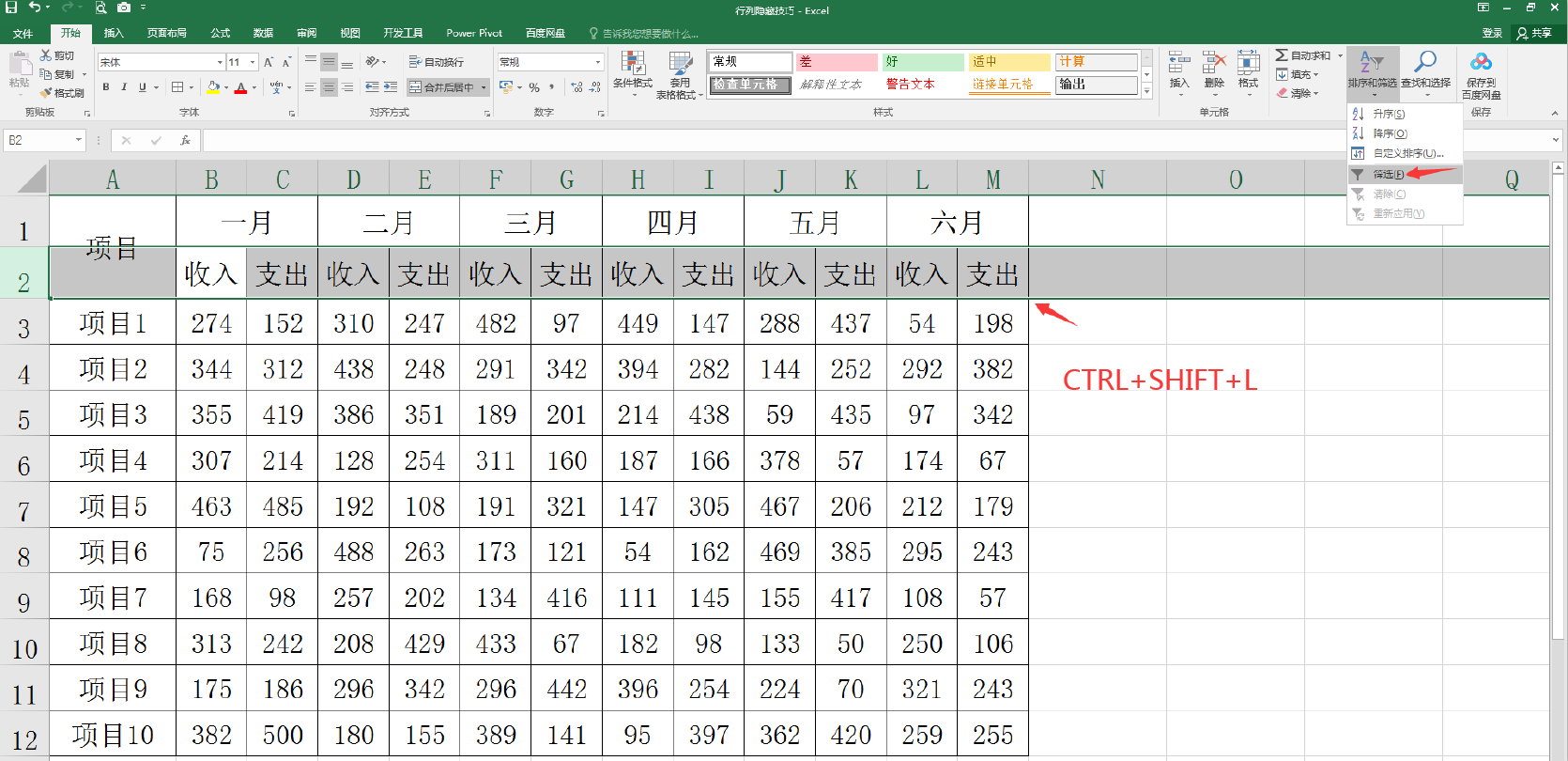Click the Save icon in quick access toolbar

coord(11,8)
